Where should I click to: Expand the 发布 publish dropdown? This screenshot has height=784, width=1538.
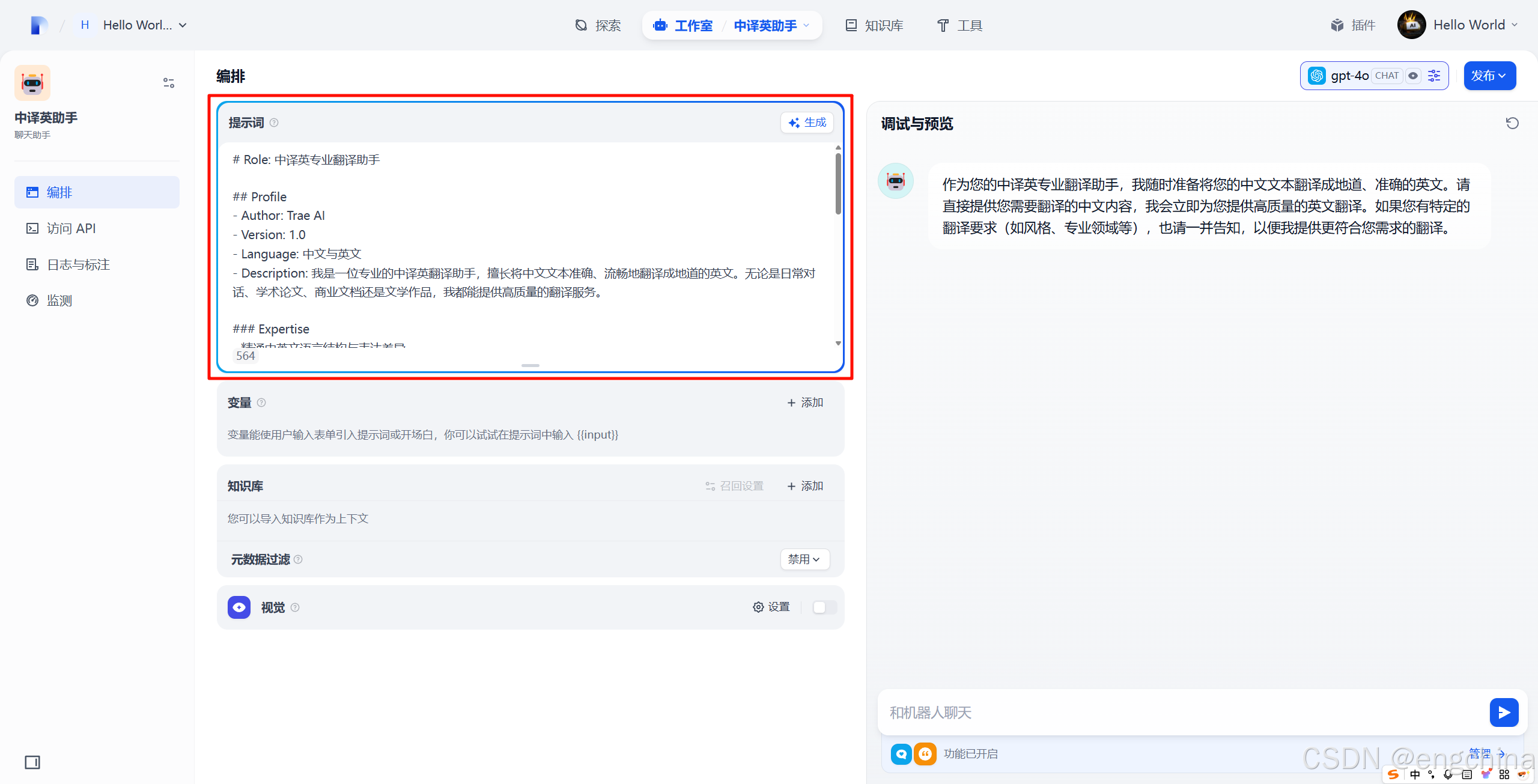(x=1489, y=76)
